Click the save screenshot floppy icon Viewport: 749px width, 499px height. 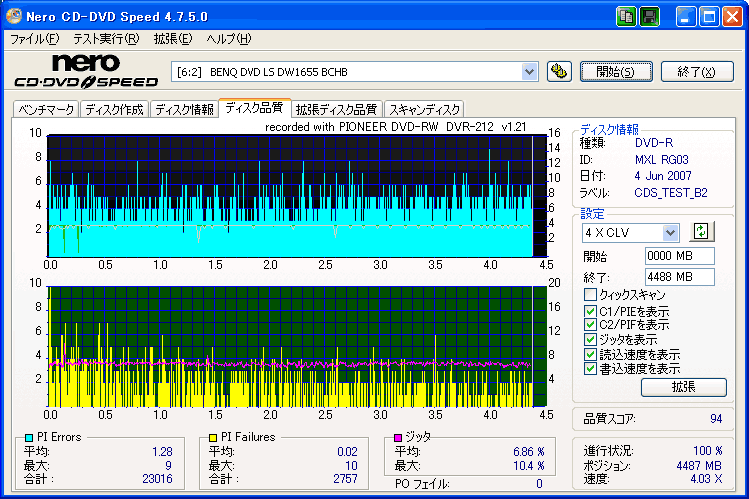(650, 17)
